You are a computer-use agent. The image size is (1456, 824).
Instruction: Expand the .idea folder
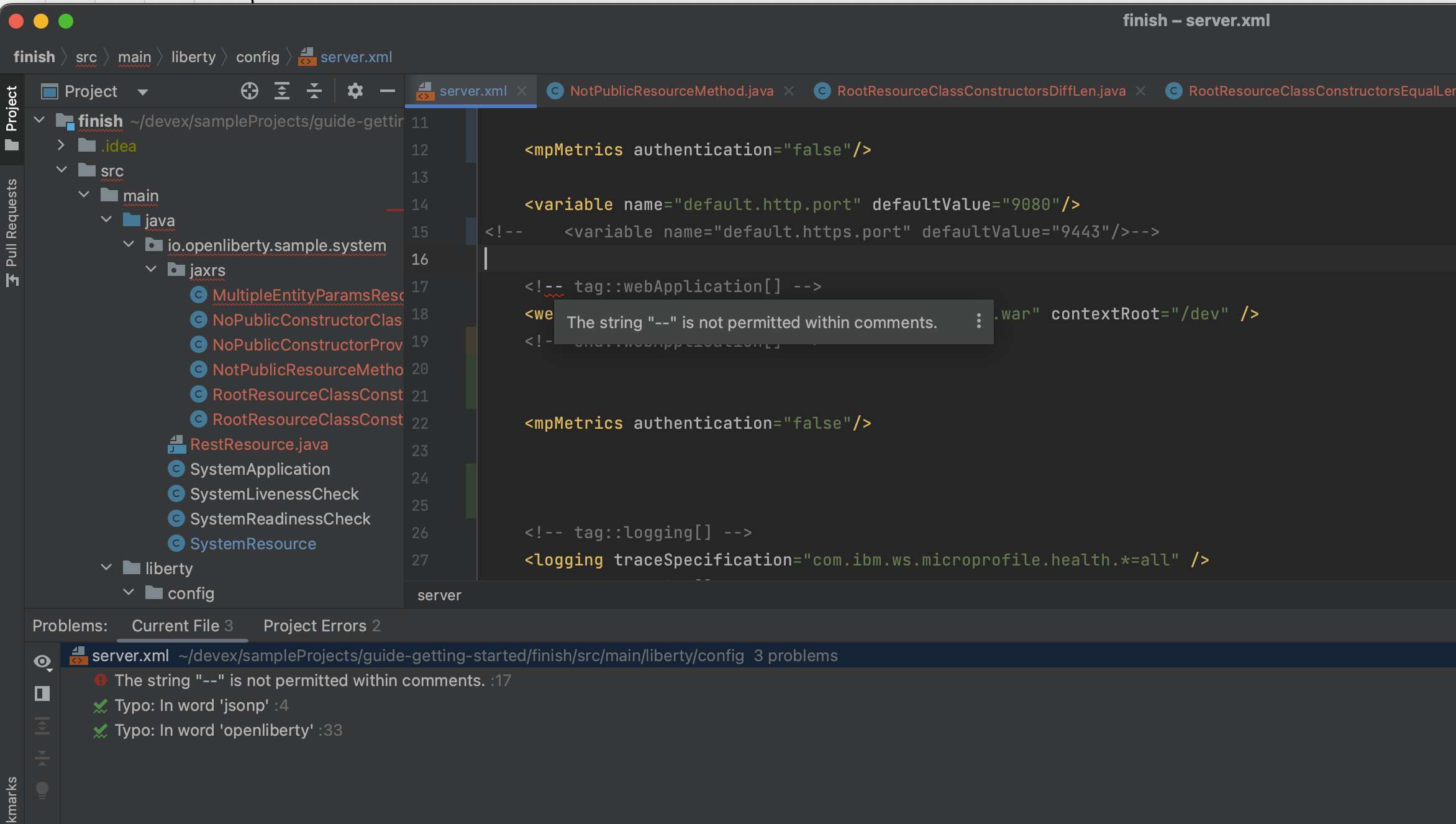[60, 145]
